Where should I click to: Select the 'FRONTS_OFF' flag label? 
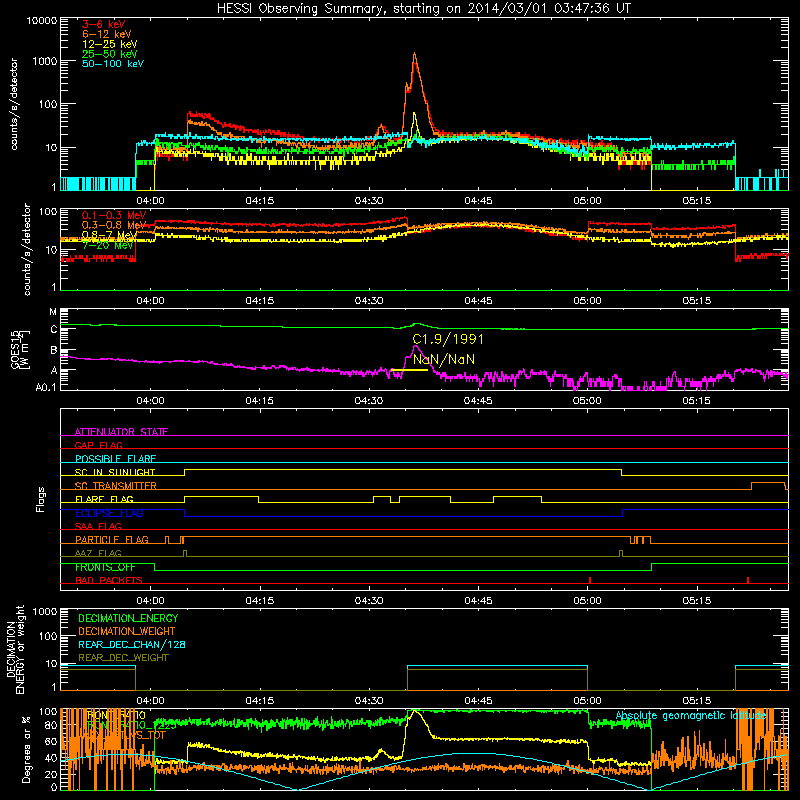point(105,567)
